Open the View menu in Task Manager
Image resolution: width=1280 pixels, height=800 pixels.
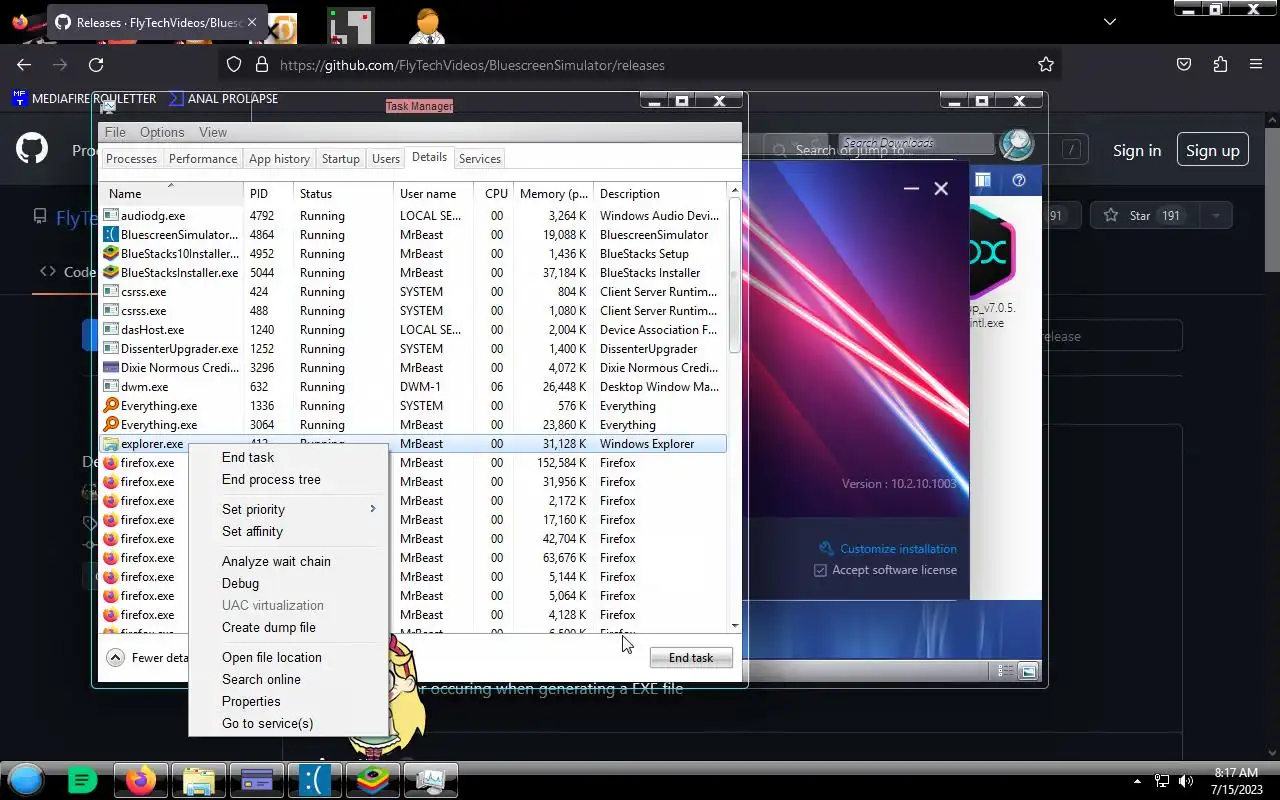[213, 132]
